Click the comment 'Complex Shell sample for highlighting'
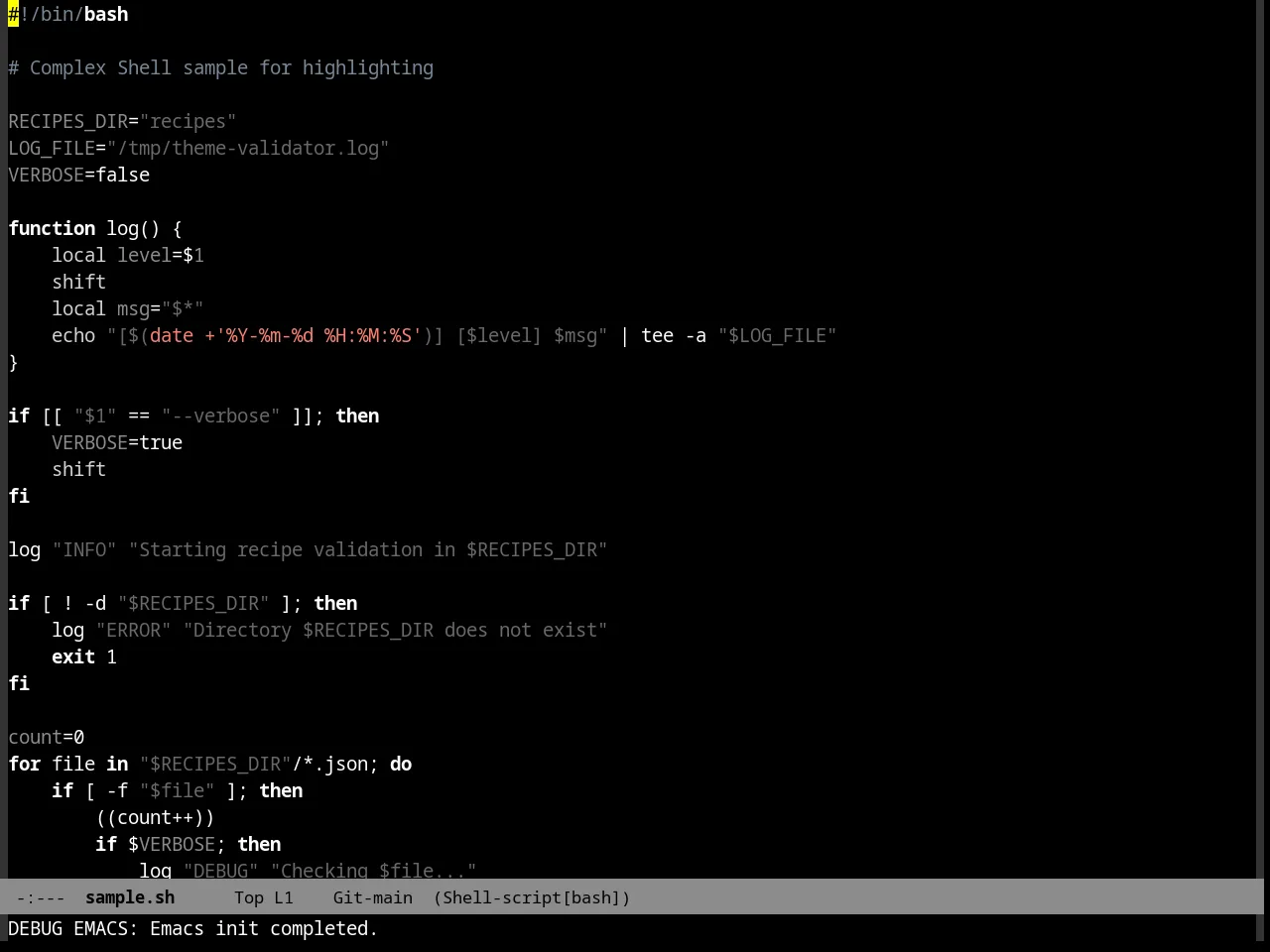This screenshot has height=952, width=1270. 231,67
